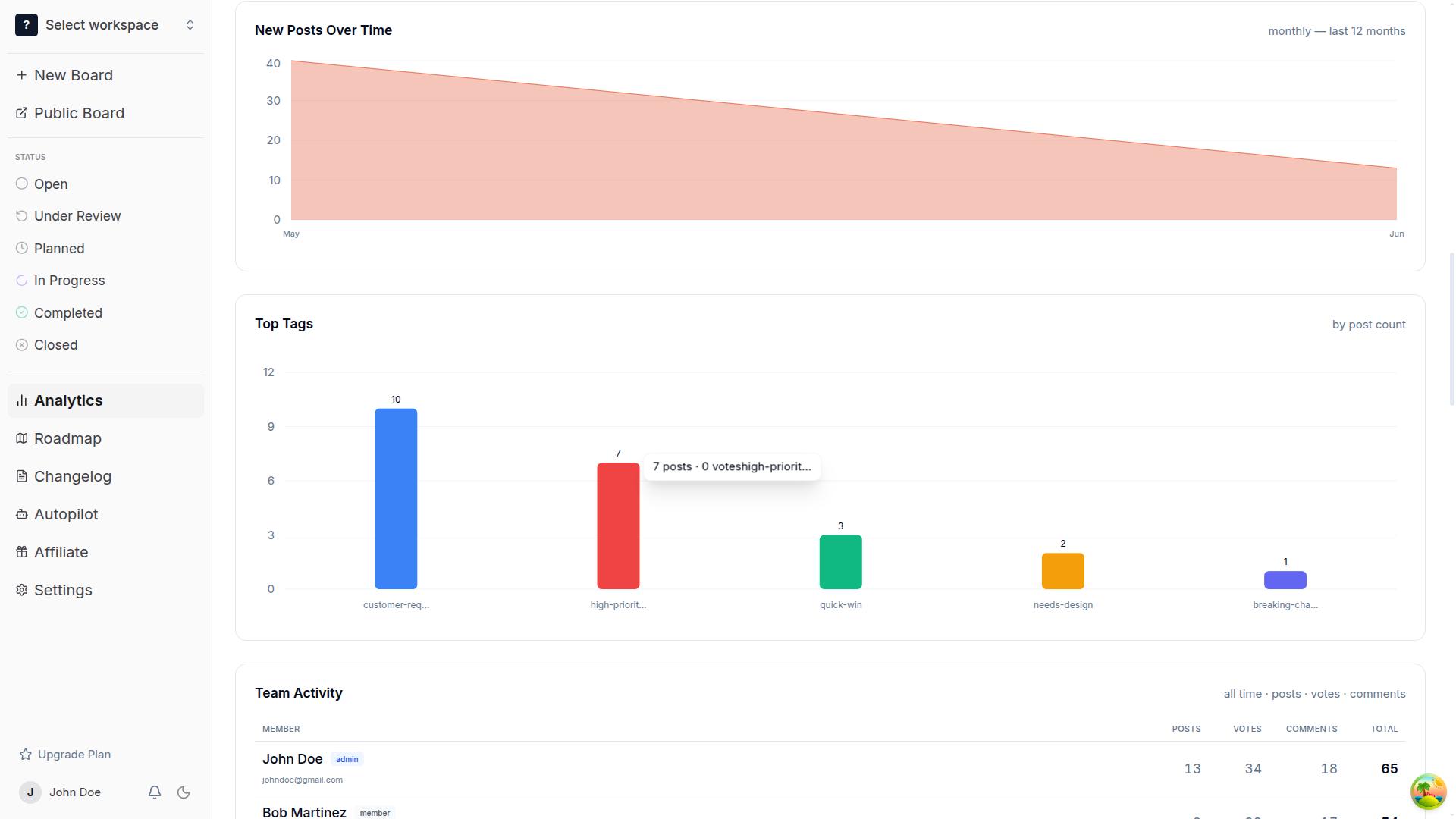Click the New Posts area chart
The image size is (1456, 819).
843,140
